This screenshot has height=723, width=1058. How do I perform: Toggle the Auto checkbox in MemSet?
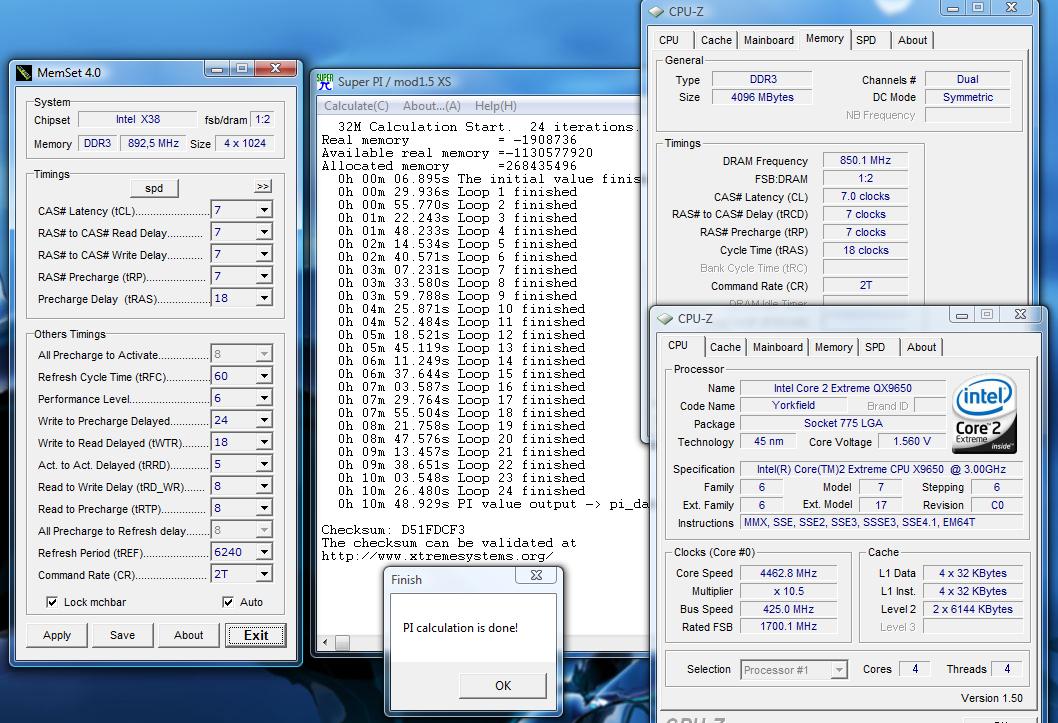[x=228, y=602]
